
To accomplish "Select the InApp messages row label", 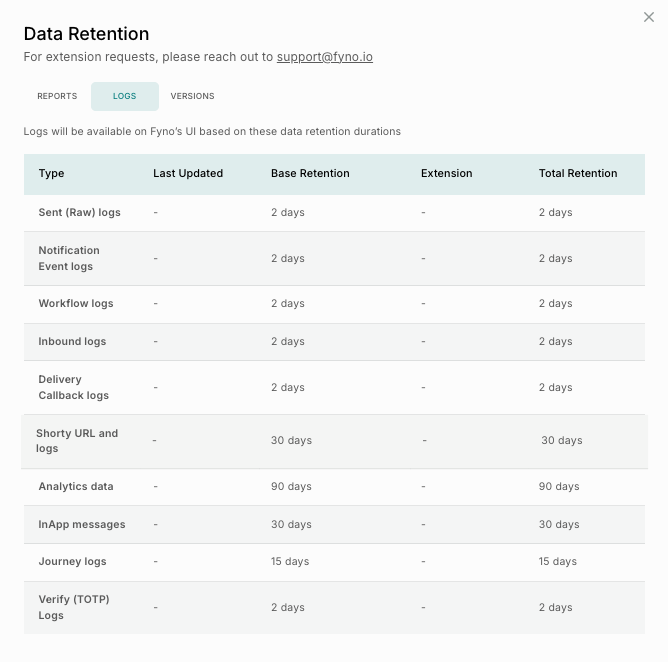I will 82,524.
